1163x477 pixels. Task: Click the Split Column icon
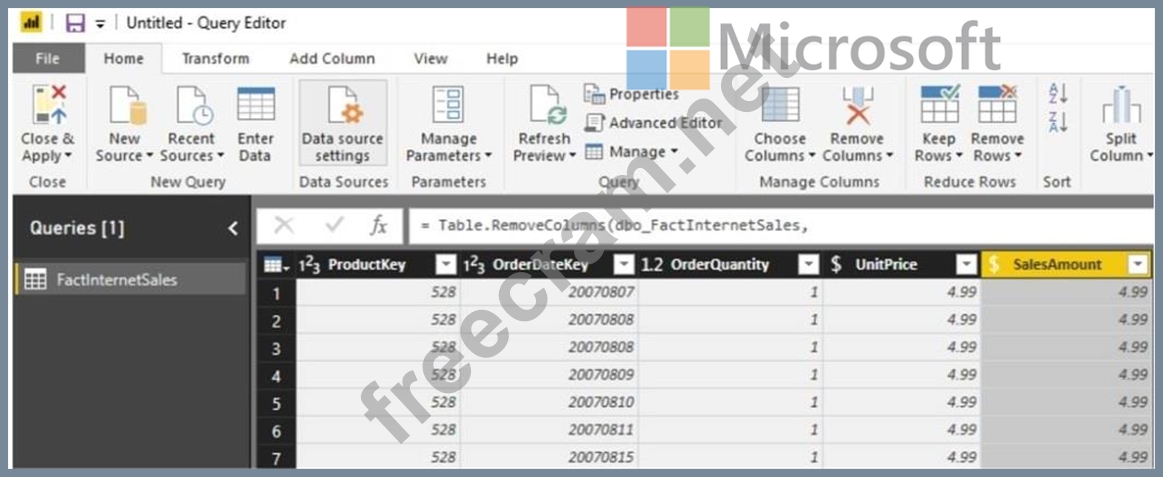pyautogui.click(x=1121, y=105)
